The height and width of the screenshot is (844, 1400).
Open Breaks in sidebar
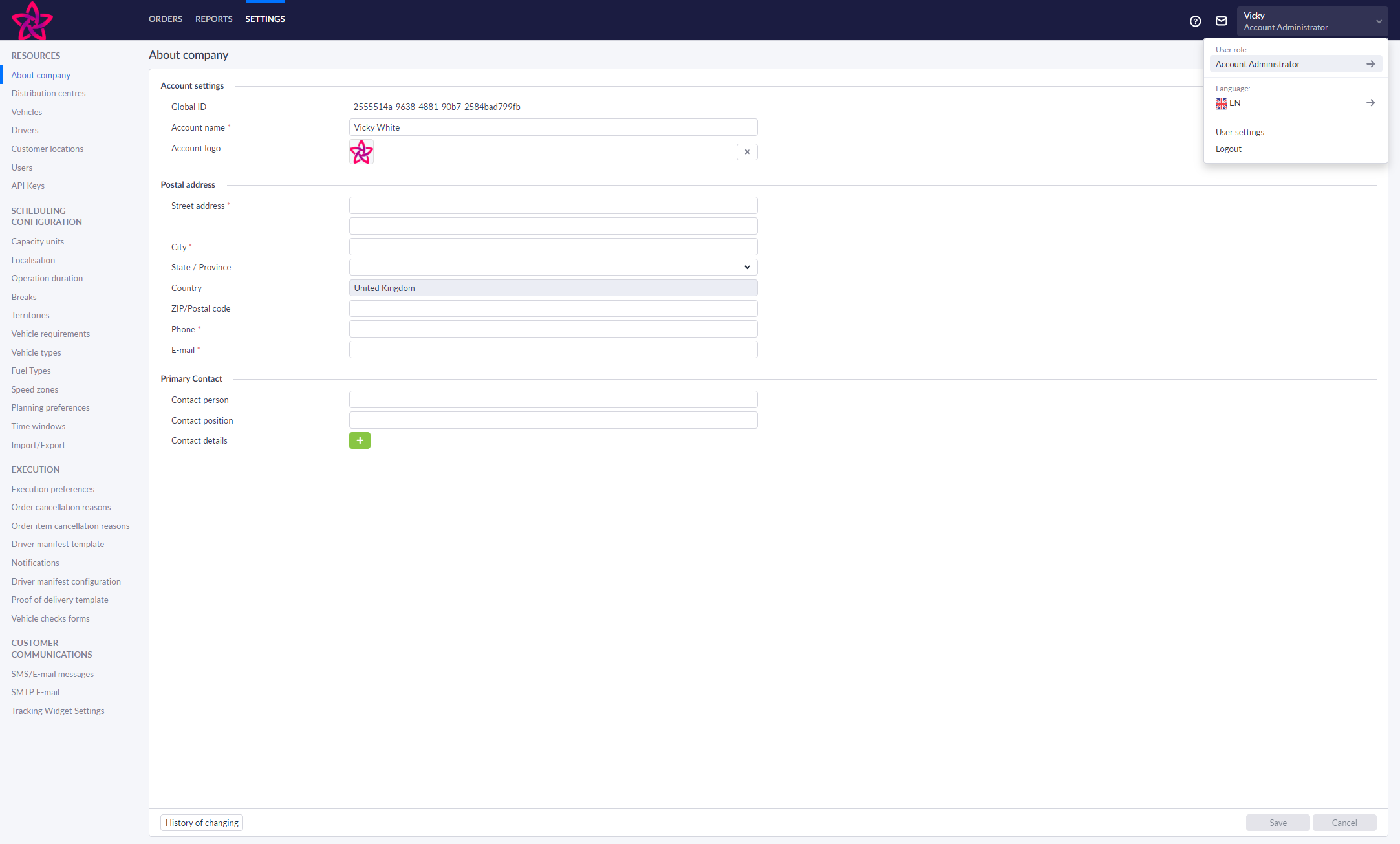24,297
